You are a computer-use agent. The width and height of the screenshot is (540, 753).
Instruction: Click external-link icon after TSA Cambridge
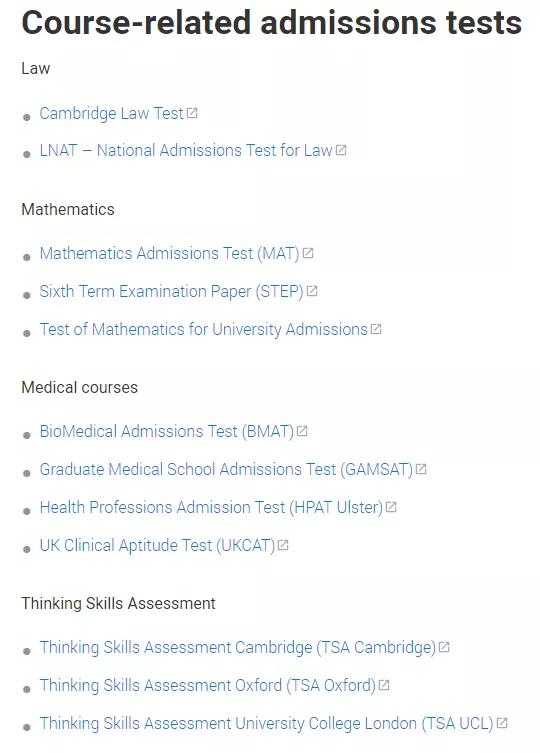point(444,647)
